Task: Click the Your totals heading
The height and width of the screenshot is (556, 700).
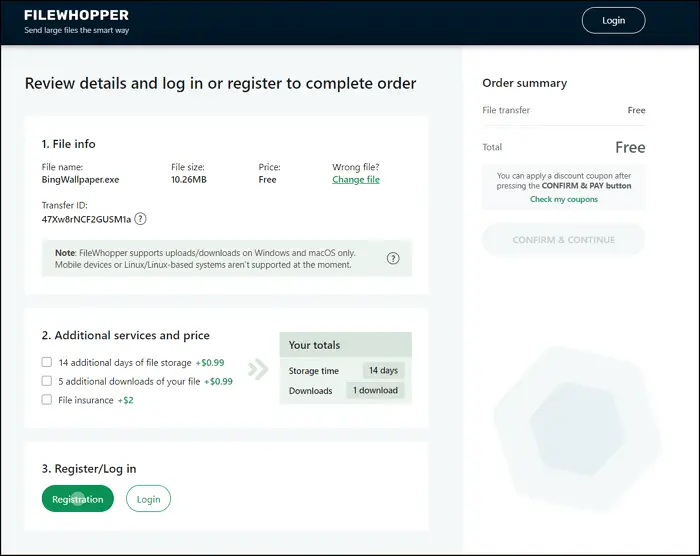Action: [314, 345]
